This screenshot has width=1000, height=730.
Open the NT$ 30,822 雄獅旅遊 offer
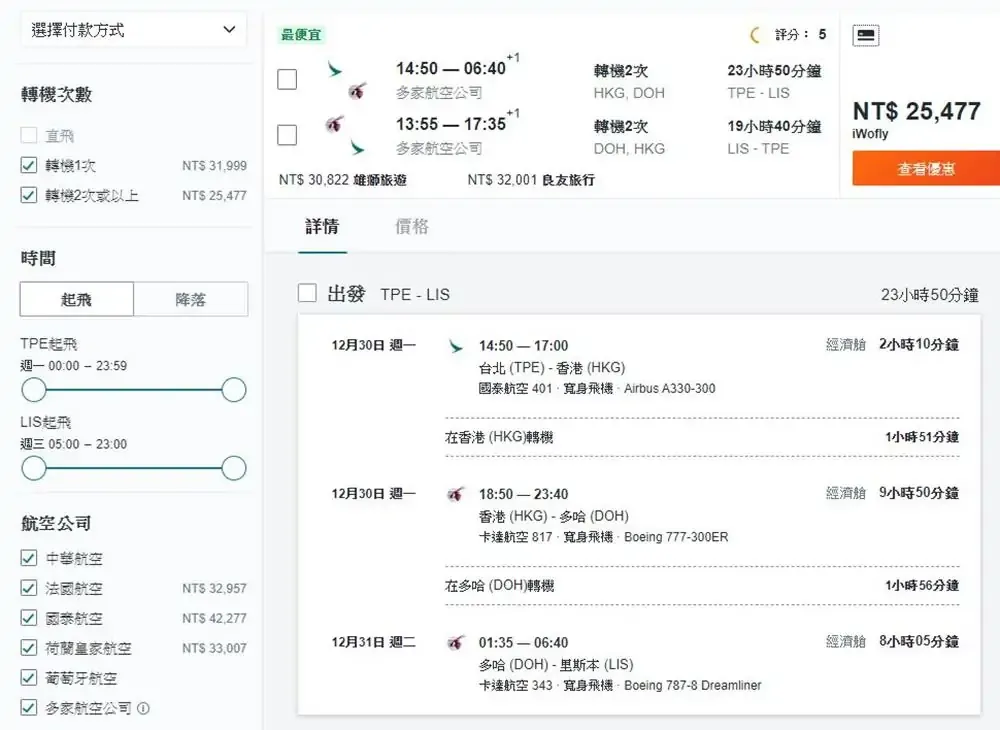pyautogui.click(x=342, y=180)
